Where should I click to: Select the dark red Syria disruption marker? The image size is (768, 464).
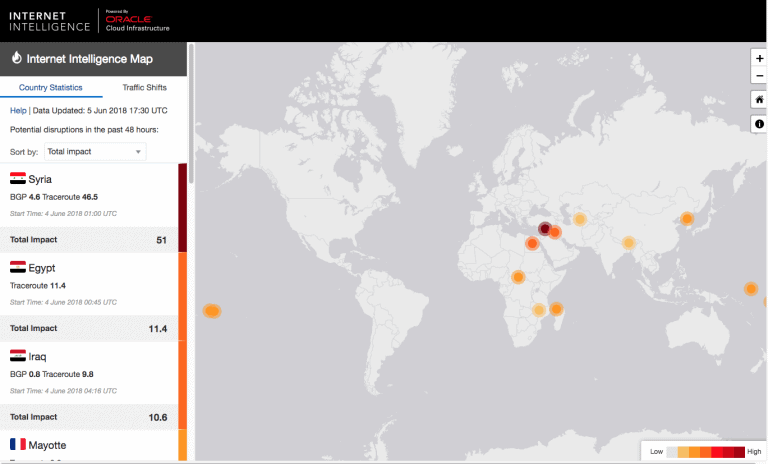coord(545,228)
